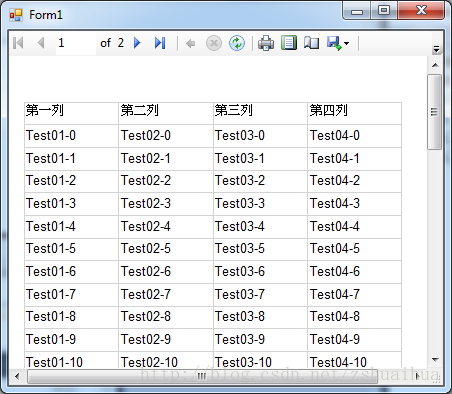The width and height of the screenshot is (452, 394).
Task: Maximize the Form1 window
Action: (383, 11)
